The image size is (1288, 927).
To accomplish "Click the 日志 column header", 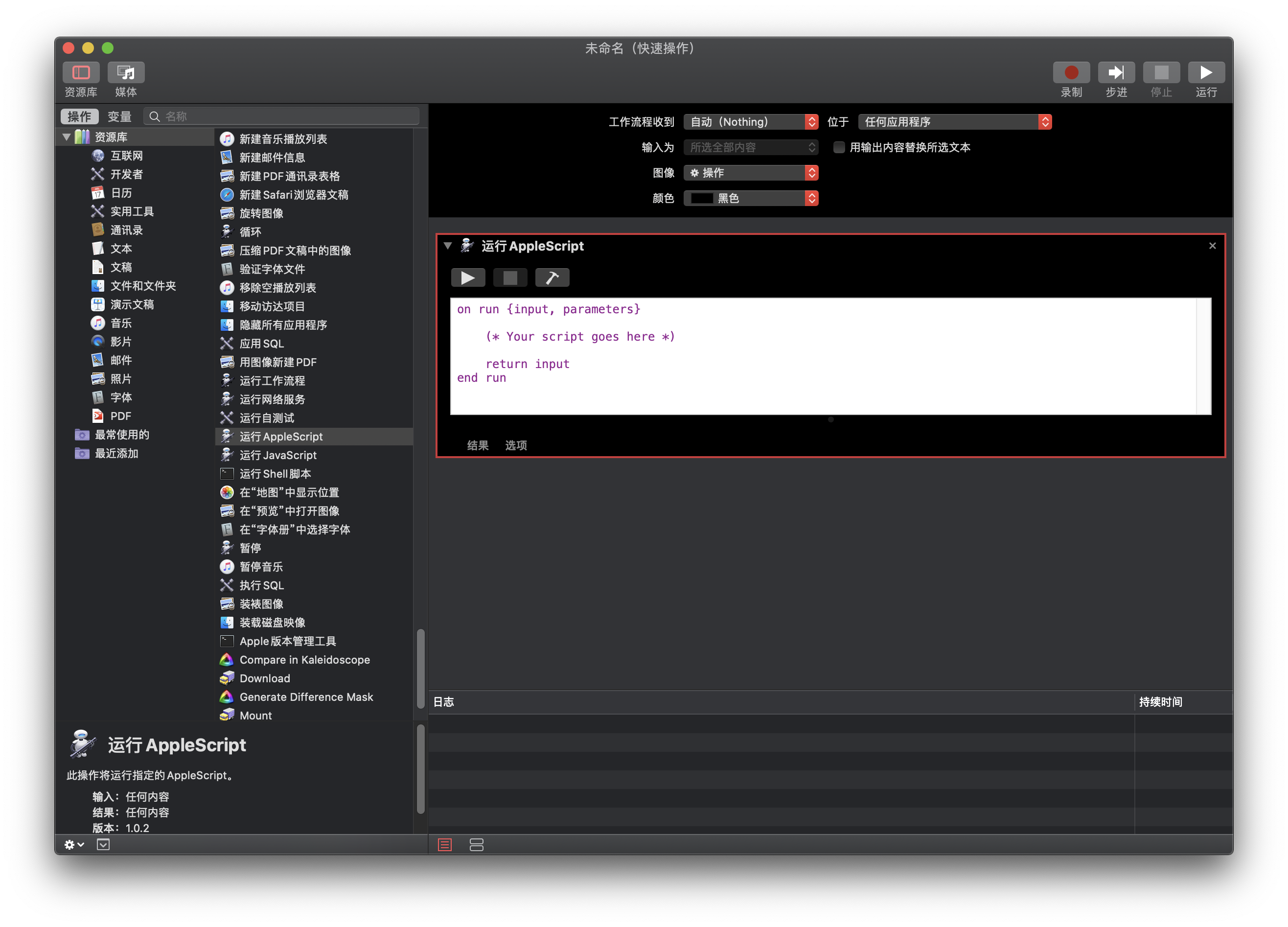I will point(782,702).
